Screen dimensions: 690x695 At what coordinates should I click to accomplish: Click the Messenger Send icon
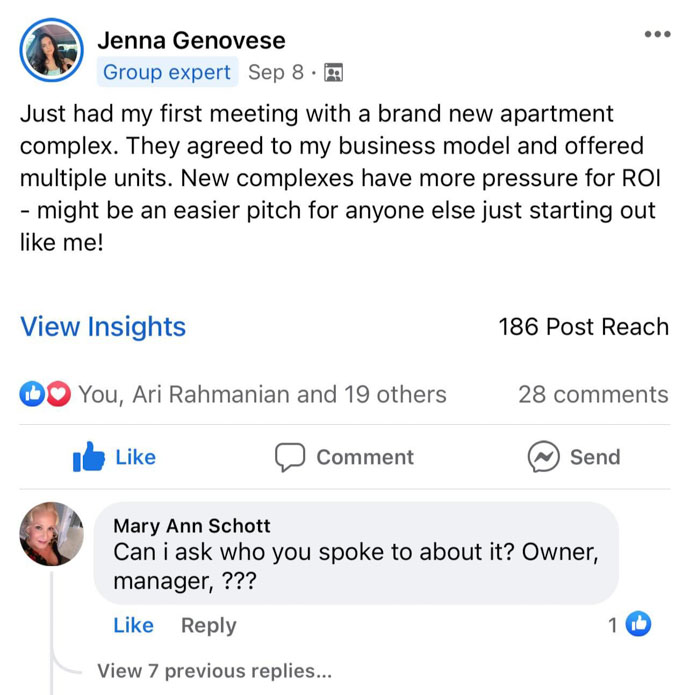(x=543, y=457)
